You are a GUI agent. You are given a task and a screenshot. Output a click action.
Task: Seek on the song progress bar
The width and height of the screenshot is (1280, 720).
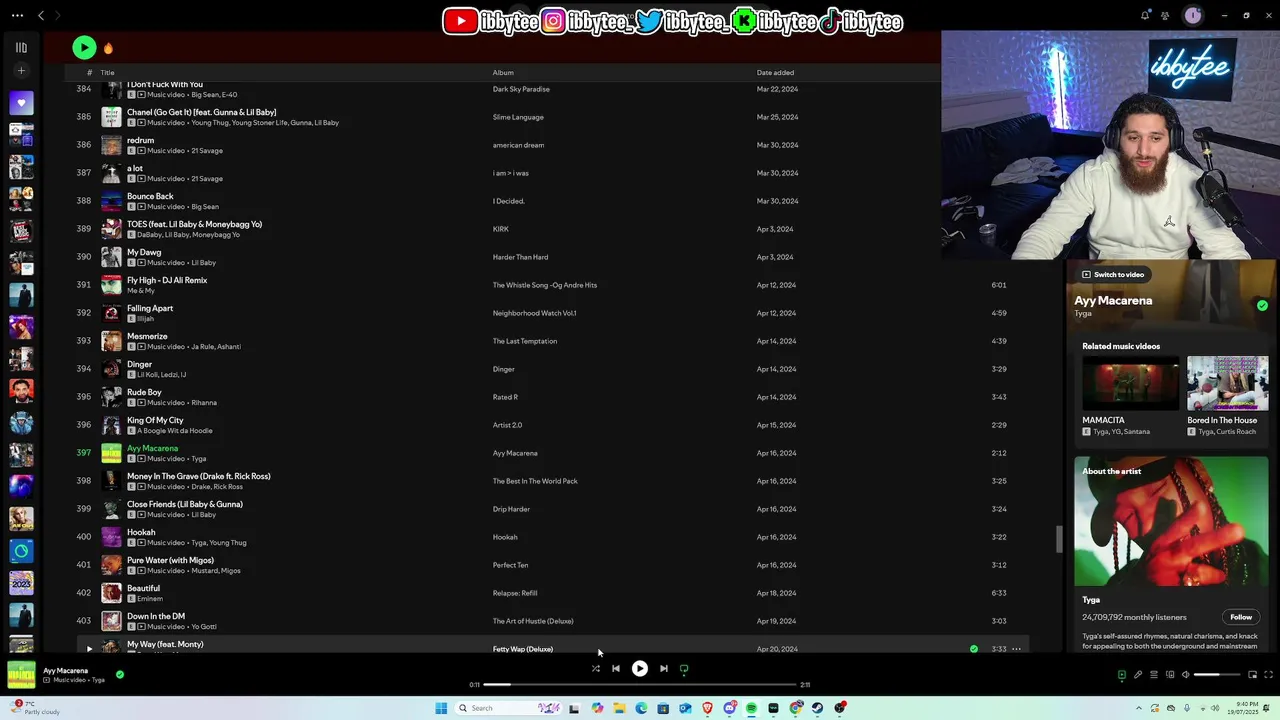(x=640, y=685)
